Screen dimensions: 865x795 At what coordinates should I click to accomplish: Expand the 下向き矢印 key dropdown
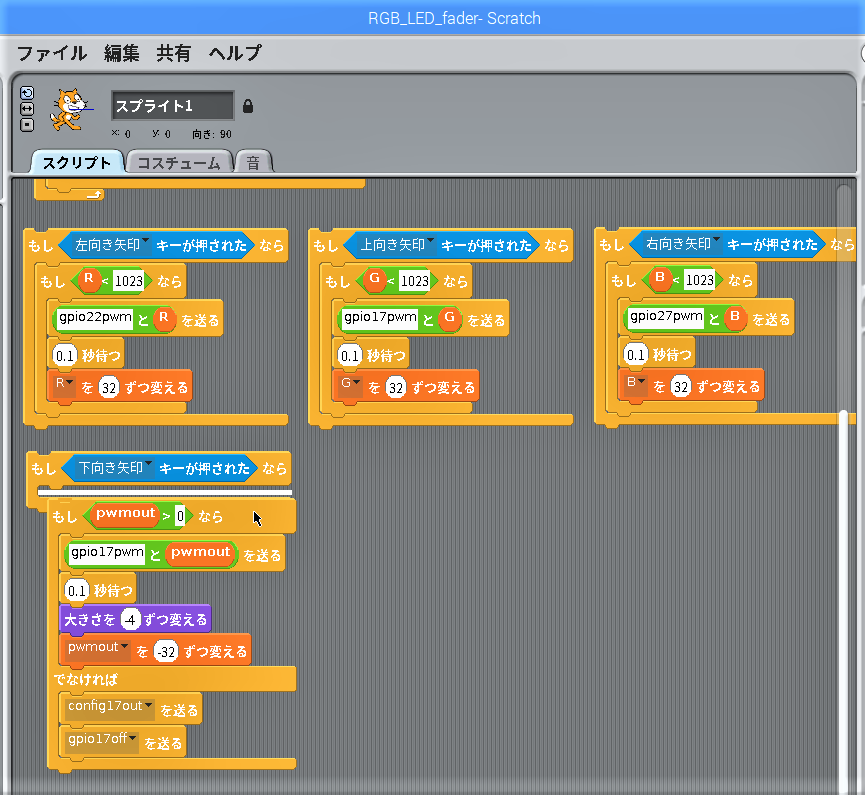pos(148,466)
